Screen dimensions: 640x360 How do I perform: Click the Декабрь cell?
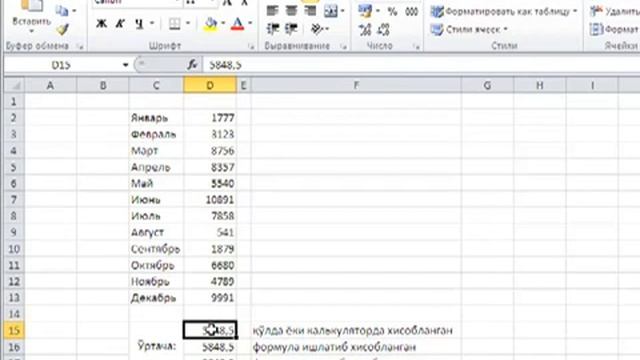(156, 298)
